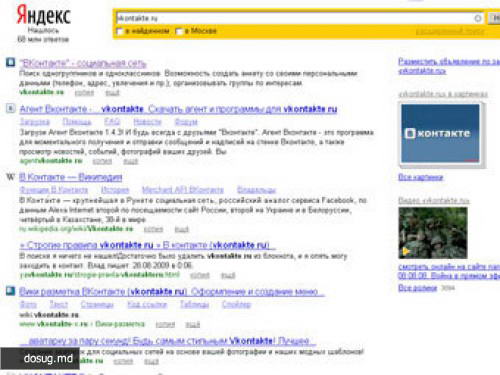Click the Wikipedia W icon beside В Контакте result
Image resolution: width=500 pixels, height=375 pixels.
tap(11, 177)
